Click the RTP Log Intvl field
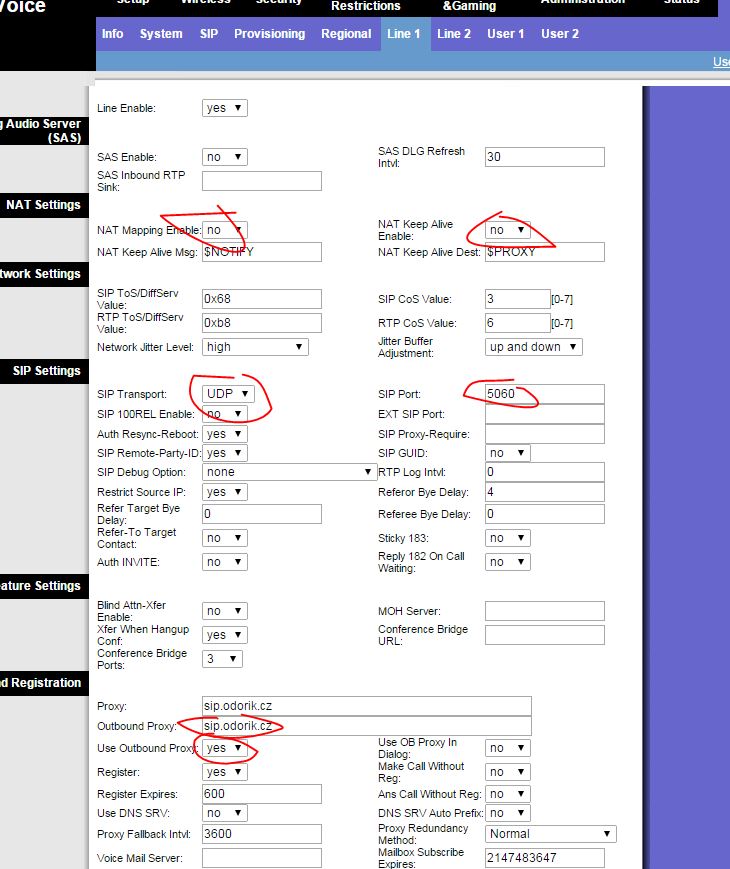 tap(545, 472)
